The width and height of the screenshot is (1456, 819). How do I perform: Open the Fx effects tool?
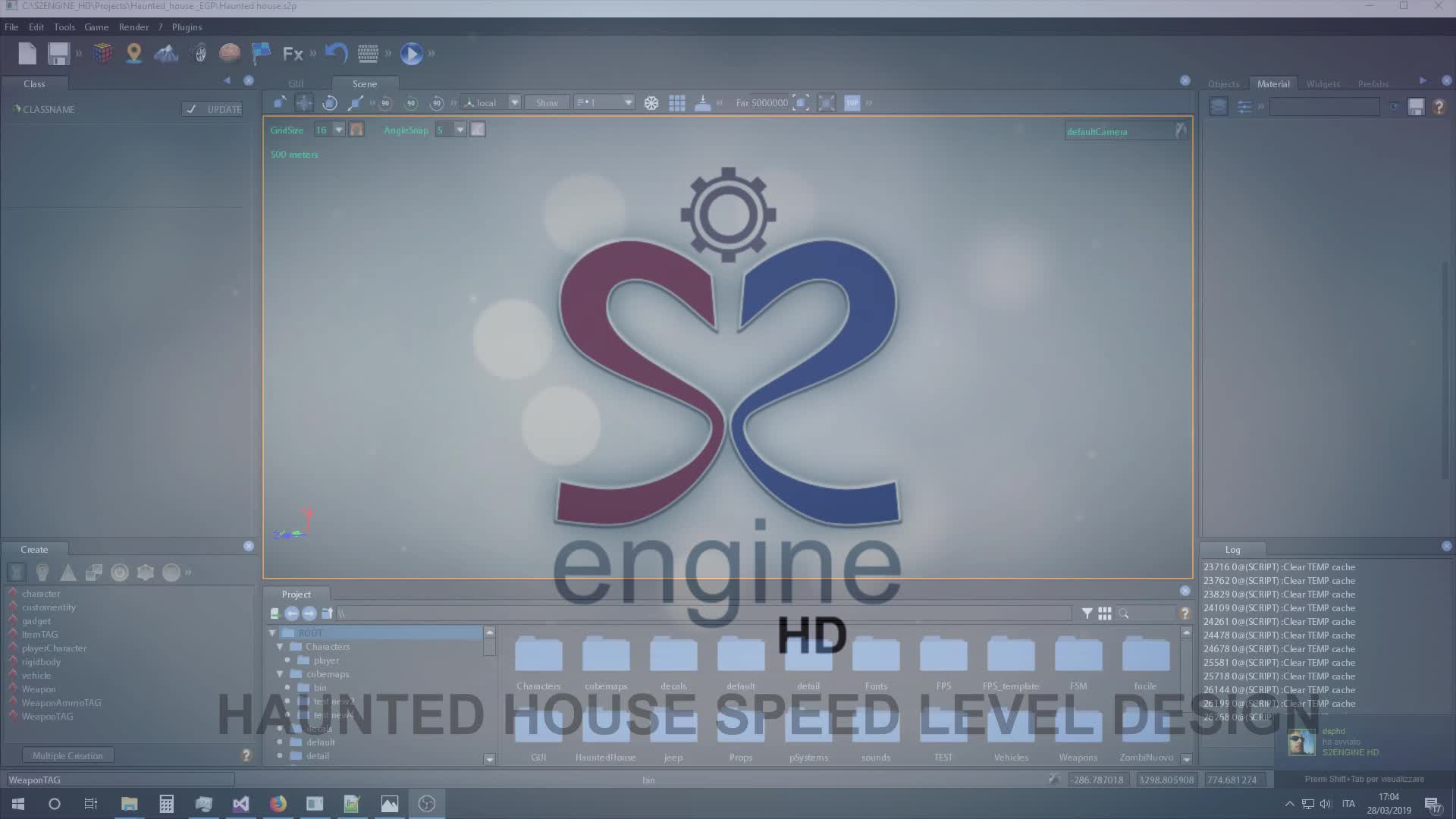click(x=293, y=54)
